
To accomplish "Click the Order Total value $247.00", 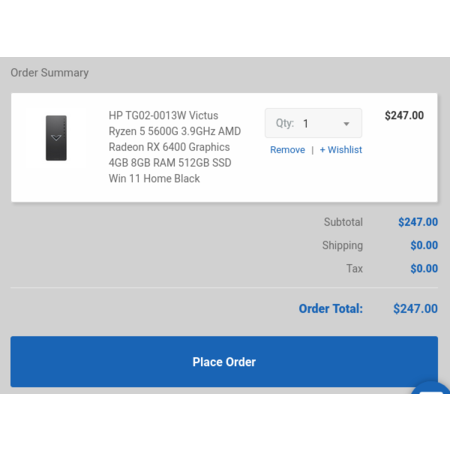I will (415, 309).
